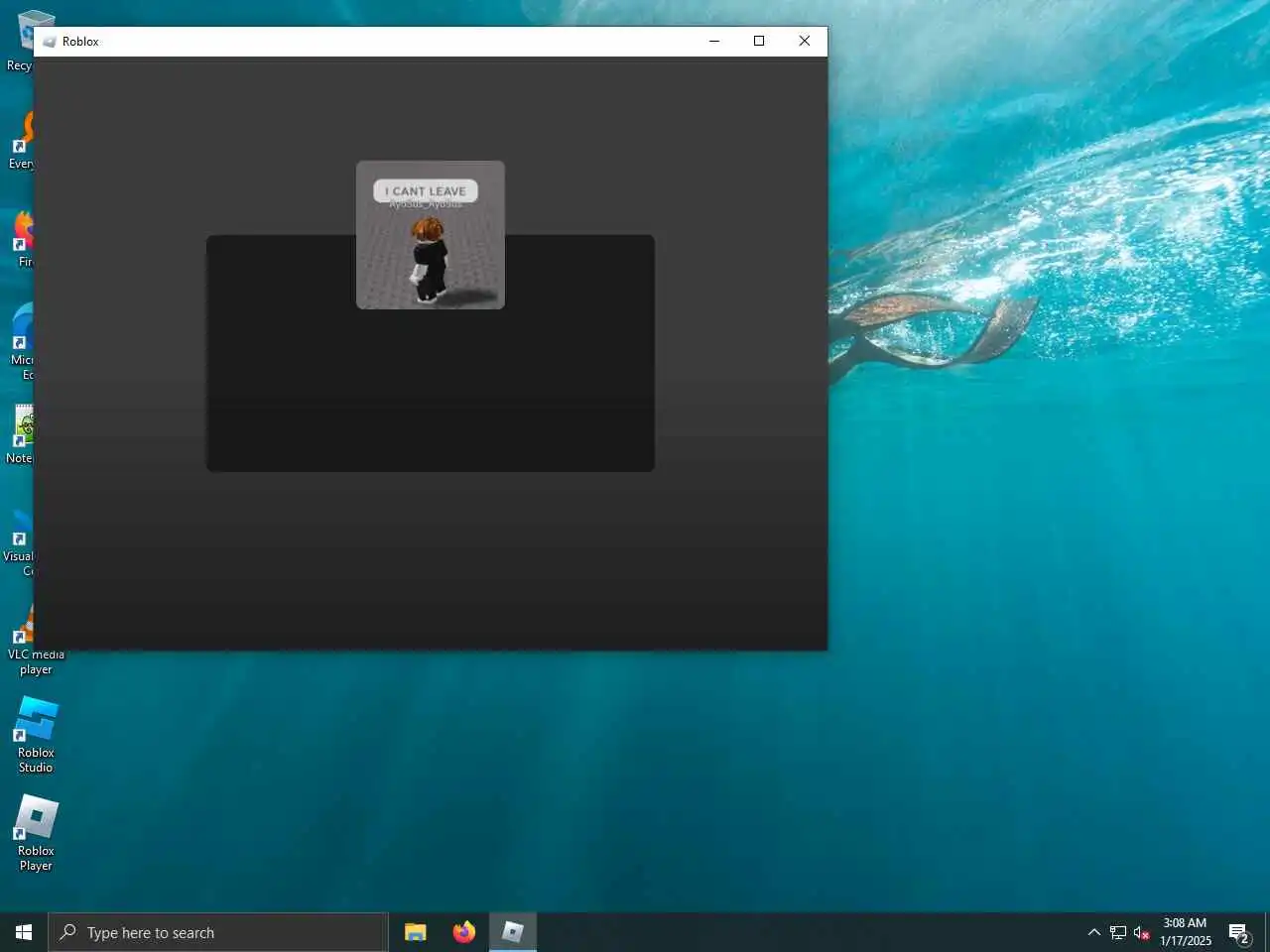Open the Notepad++ desktop shortcut
This screenshot has height=952, width=1270.
(18, 434)
